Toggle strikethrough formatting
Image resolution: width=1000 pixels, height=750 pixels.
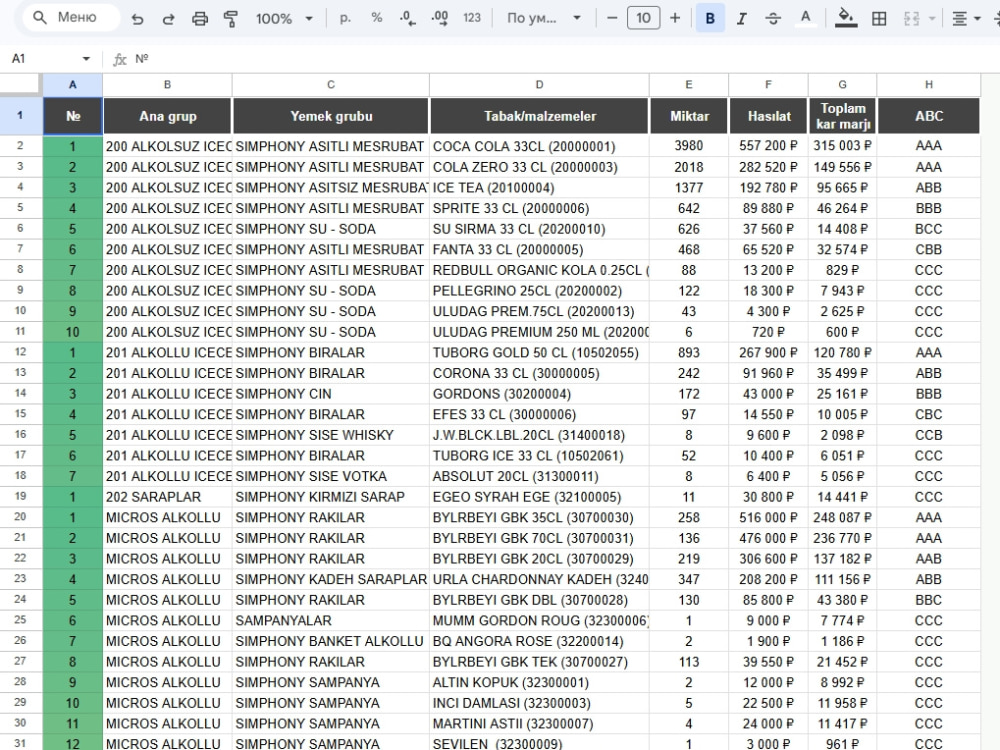pyautogui.click(x=773, y=18)
